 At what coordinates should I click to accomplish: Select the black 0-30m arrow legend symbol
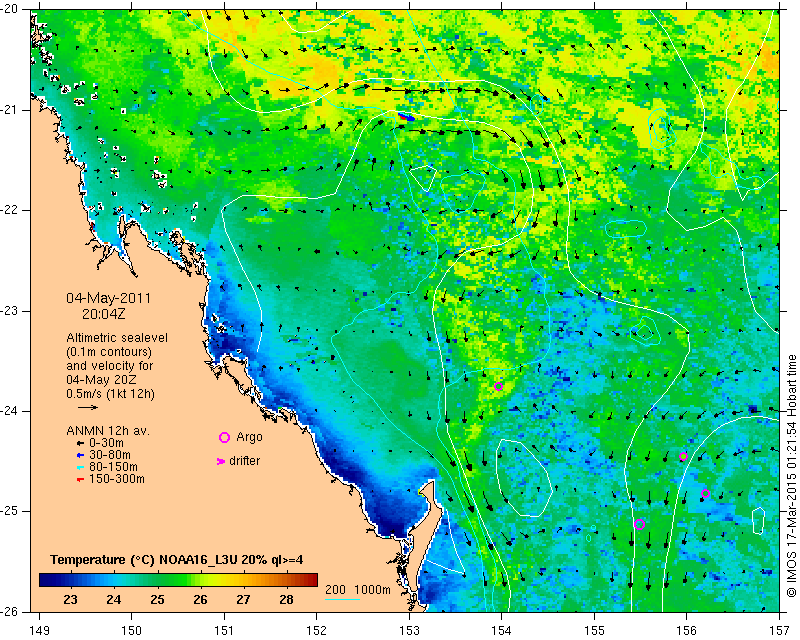click(80, 443)
